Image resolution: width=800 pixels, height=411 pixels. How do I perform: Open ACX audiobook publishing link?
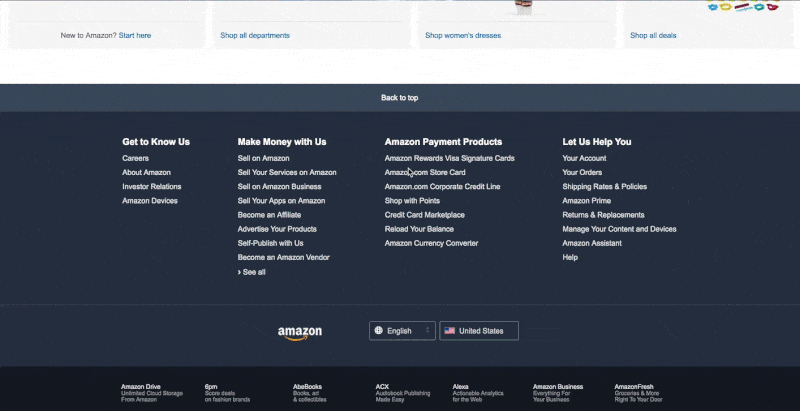(x=403, y=393)
